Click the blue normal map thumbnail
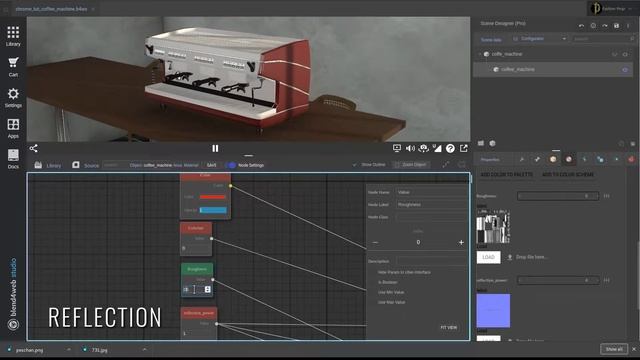The image size is (640, 360). click(493, 311)
